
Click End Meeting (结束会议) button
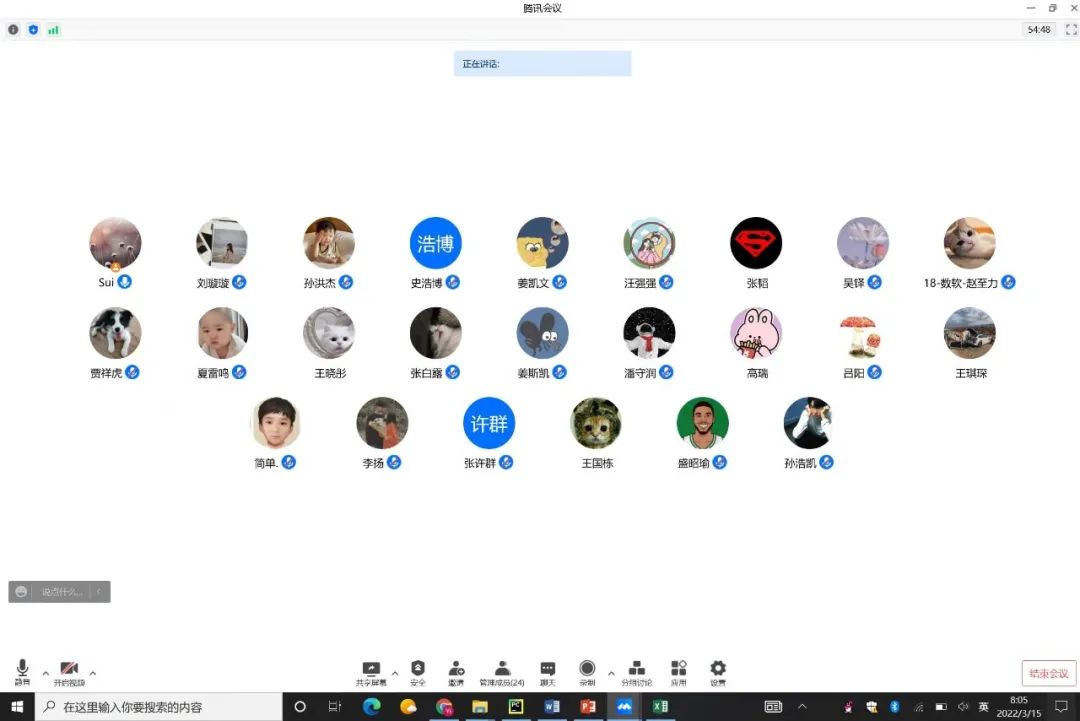tap(1049, 673)
